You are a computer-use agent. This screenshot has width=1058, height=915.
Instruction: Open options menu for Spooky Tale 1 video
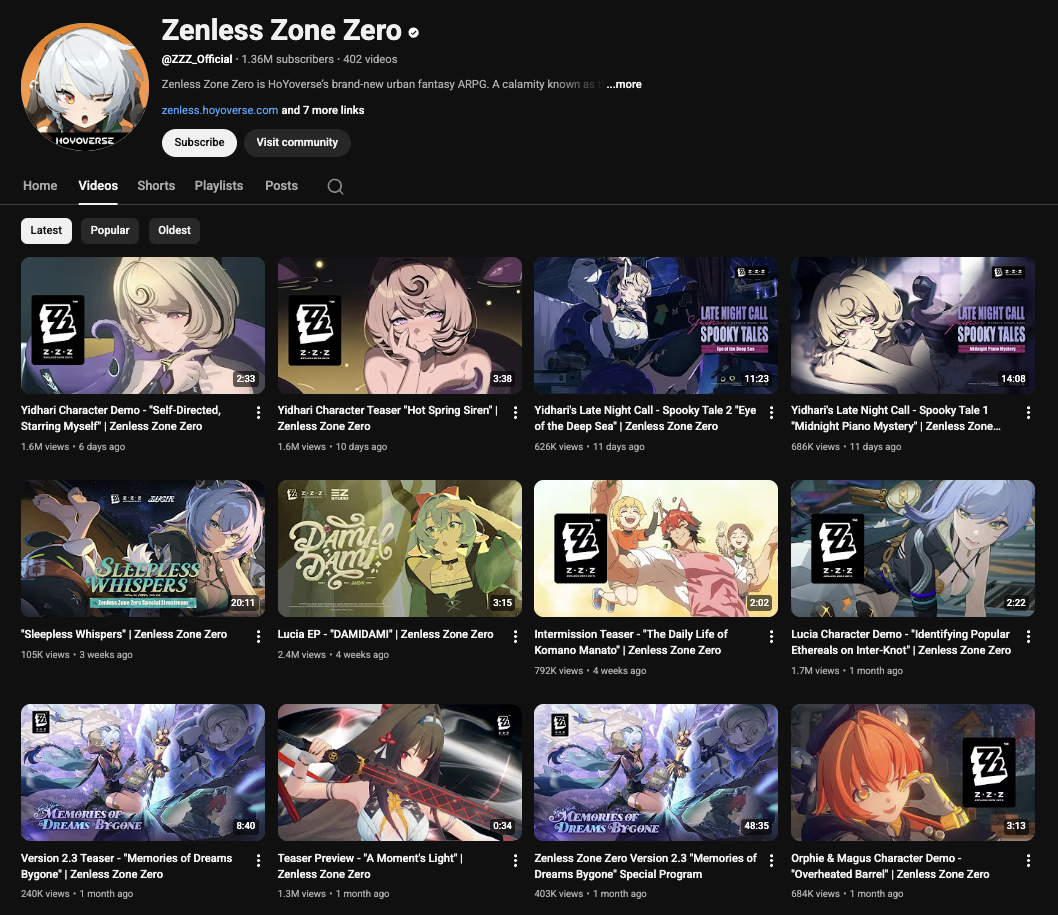(1028, 412)
